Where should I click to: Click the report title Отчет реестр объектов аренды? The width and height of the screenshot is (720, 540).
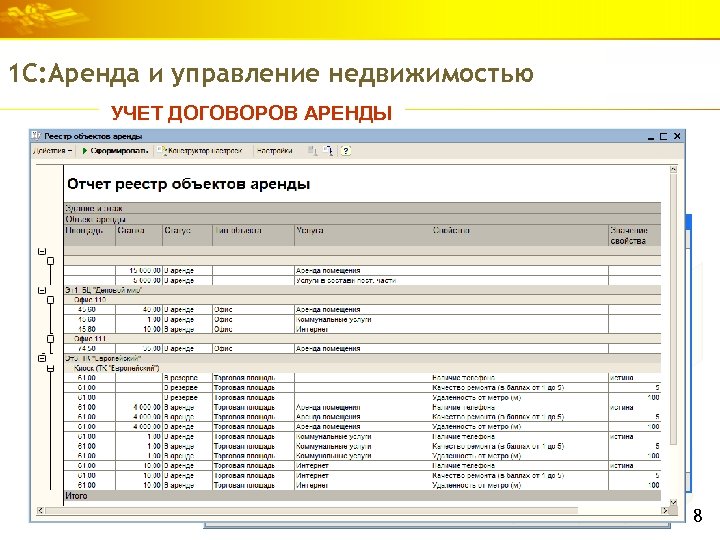[189, 184]
